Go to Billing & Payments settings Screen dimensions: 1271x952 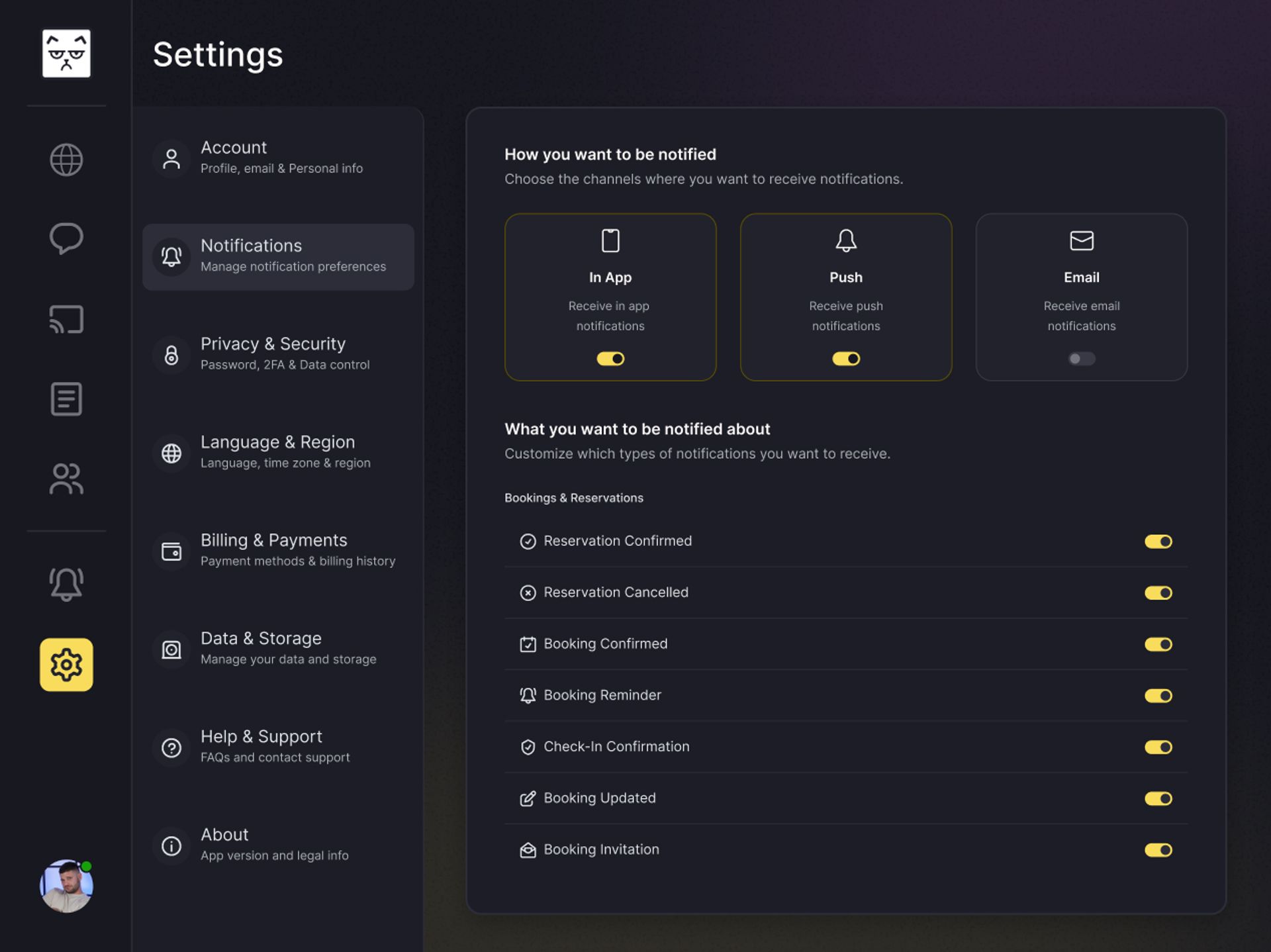click(278, 551)
